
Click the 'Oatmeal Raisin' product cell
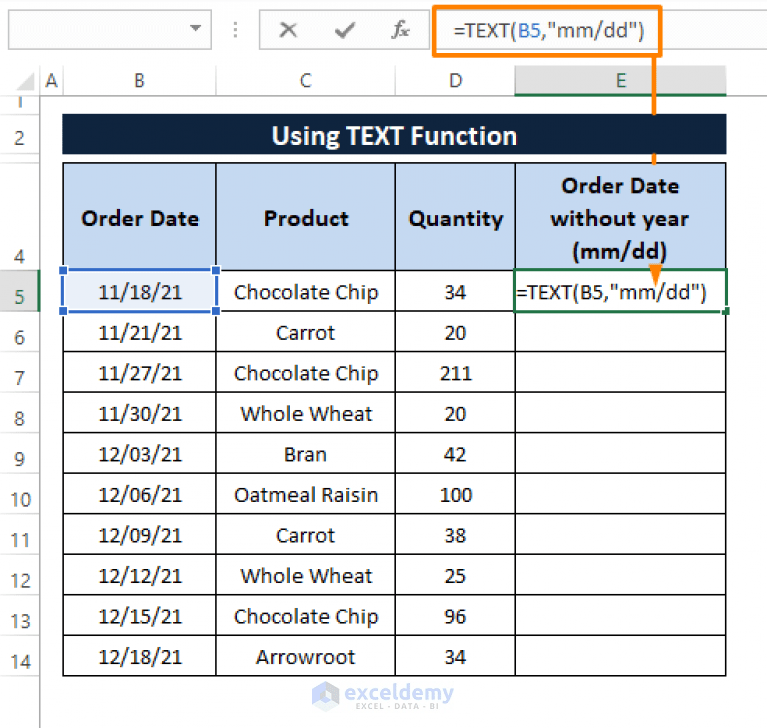[x=305, y=494]
